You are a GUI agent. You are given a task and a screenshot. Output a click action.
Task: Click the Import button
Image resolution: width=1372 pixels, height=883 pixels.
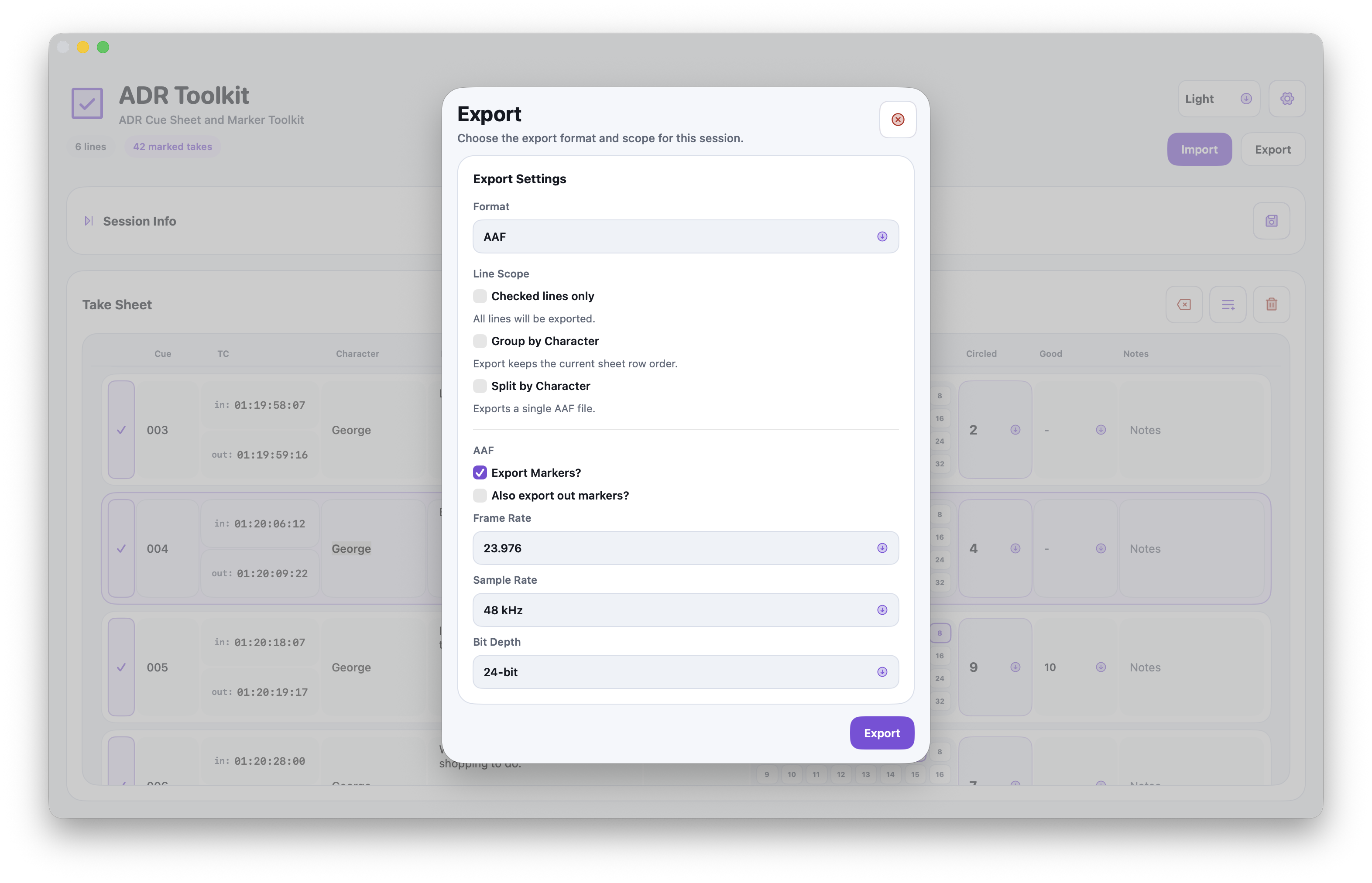tap(1199, 149)
